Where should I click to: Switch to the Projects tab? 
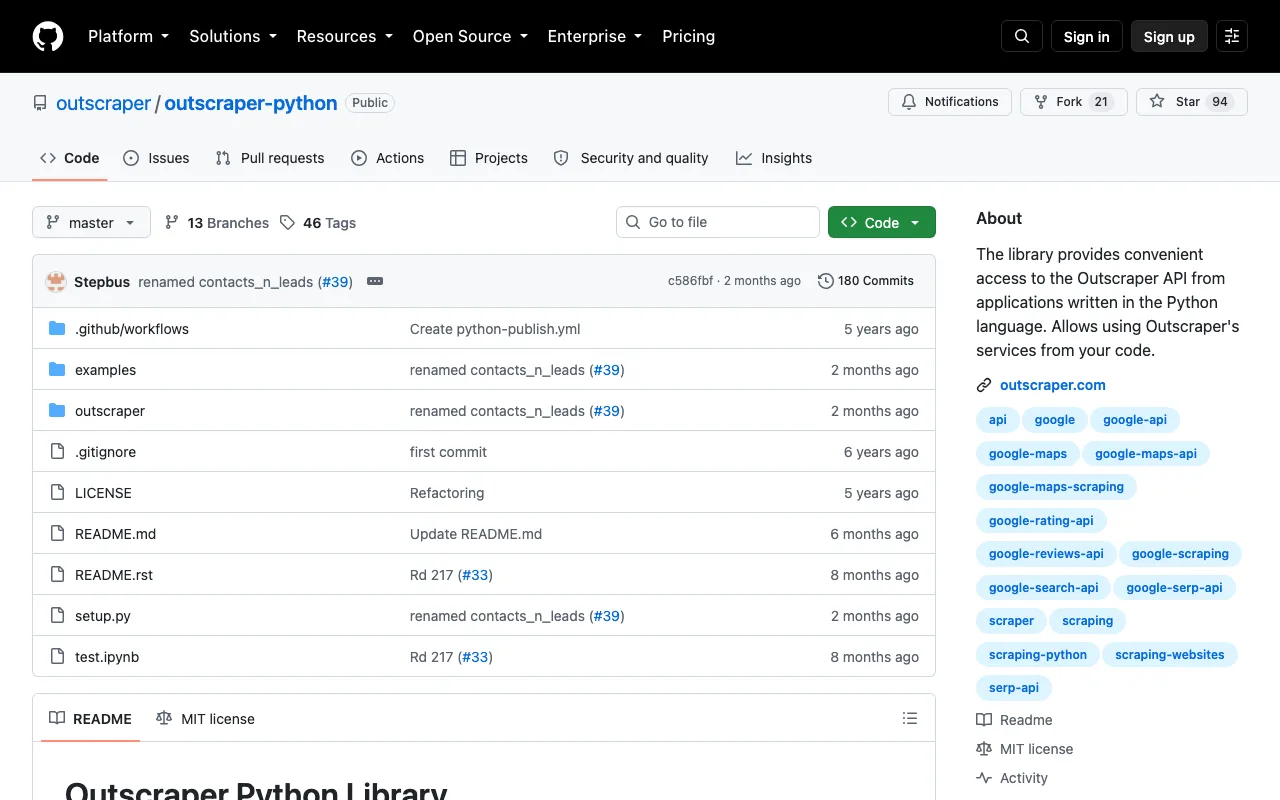tap(489, 158)
